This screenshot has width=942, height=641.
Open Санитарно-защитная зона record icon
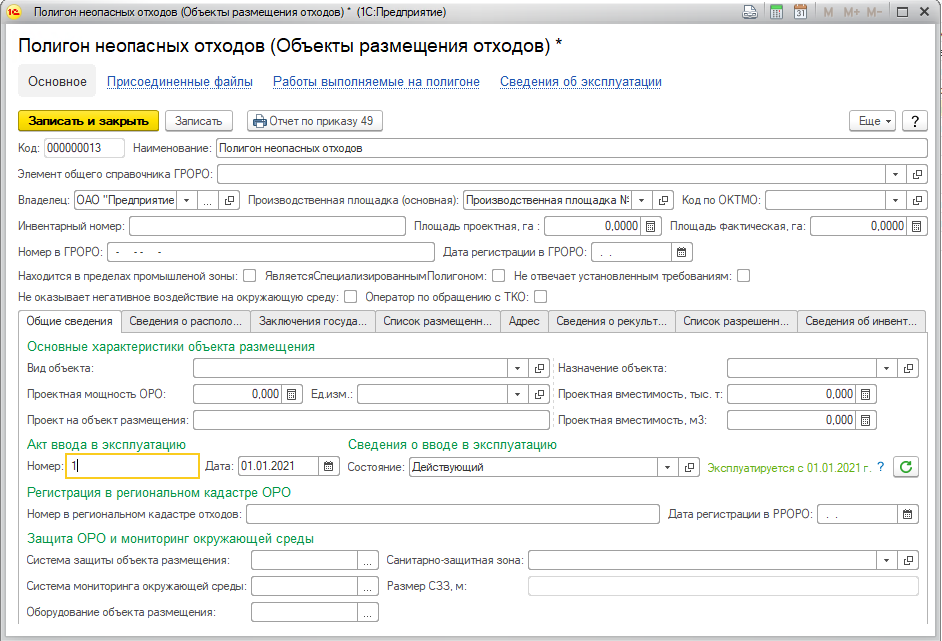coord(908,560)
